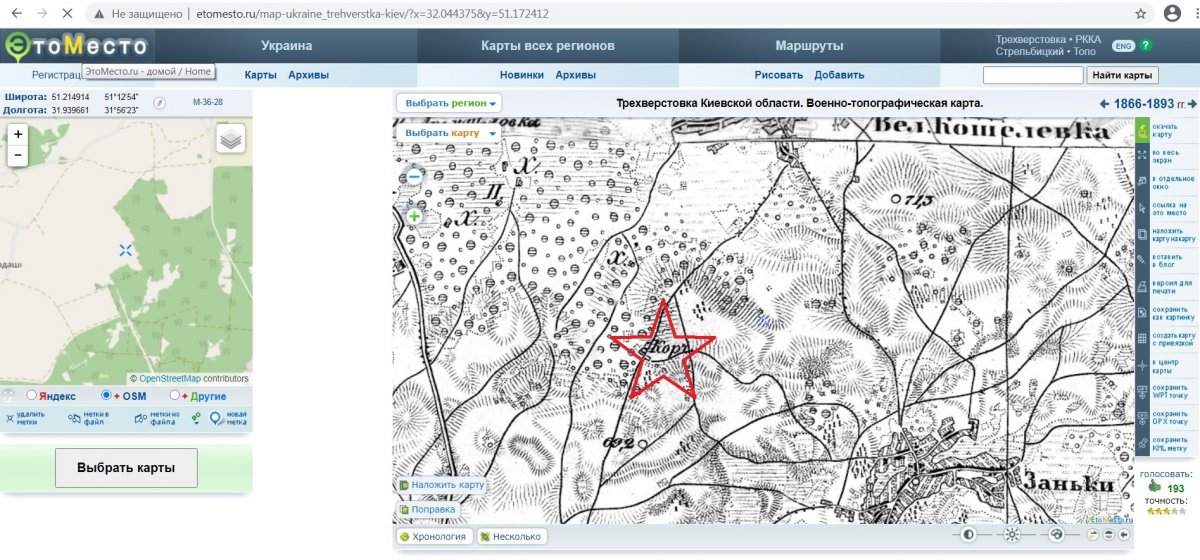Adjust the map brightness slider
This screenshot has height=560, width=1200.
[1011, 535]
